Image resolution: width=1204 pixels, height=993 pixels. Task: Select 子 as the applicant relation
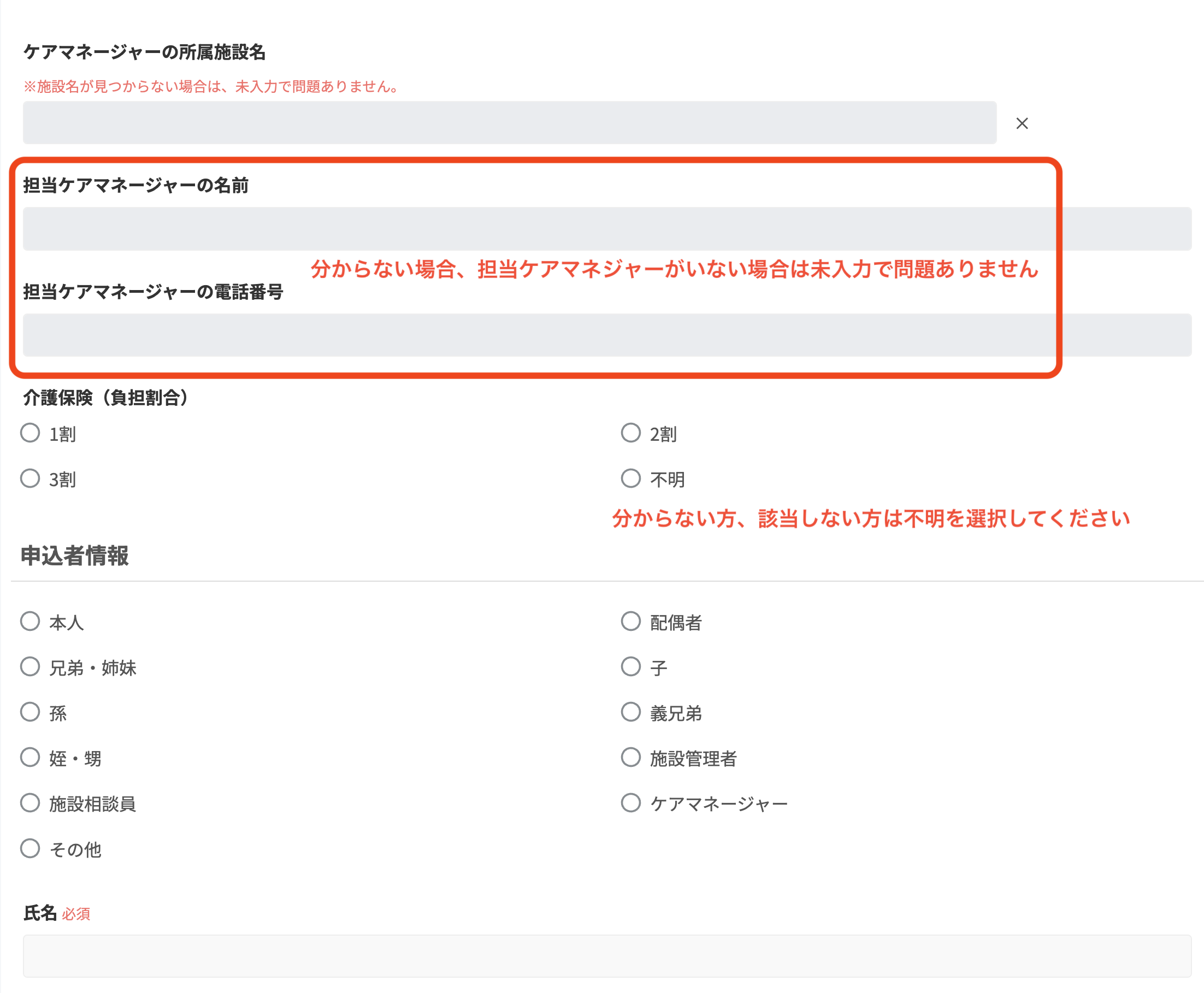pyautogui.click(x=631, y=667)
